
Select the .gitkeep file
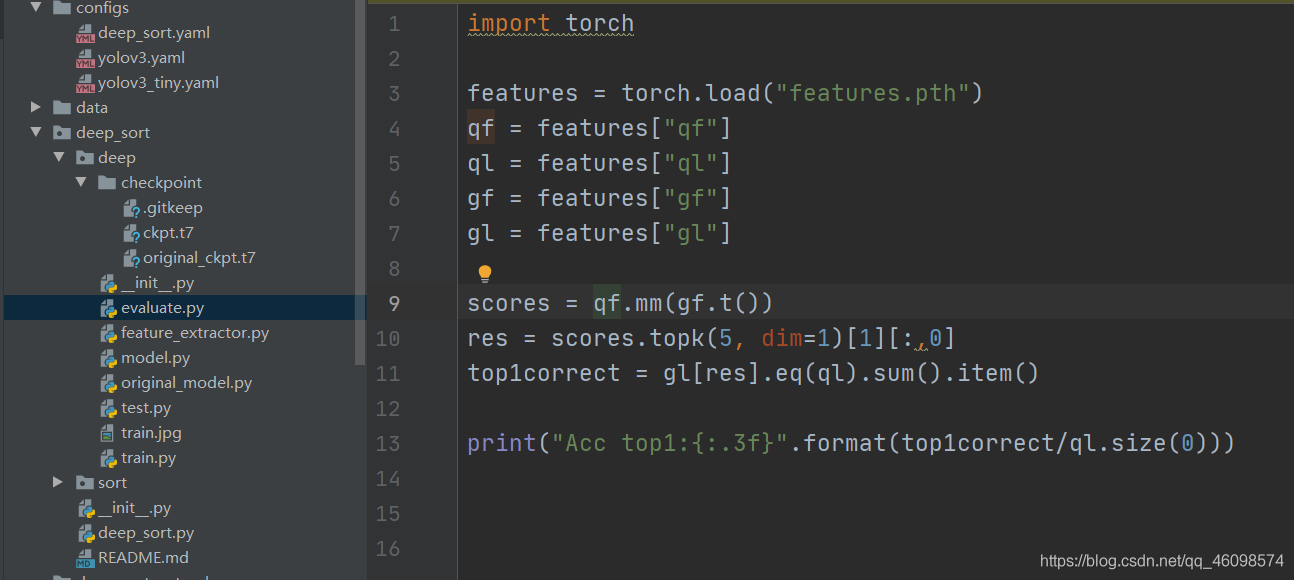(x=173, y=208)
